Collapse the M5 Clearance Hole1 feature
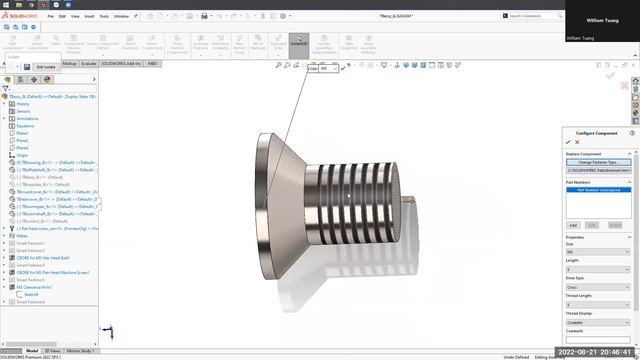Screen dimensions: 640x360 point(4,287)
